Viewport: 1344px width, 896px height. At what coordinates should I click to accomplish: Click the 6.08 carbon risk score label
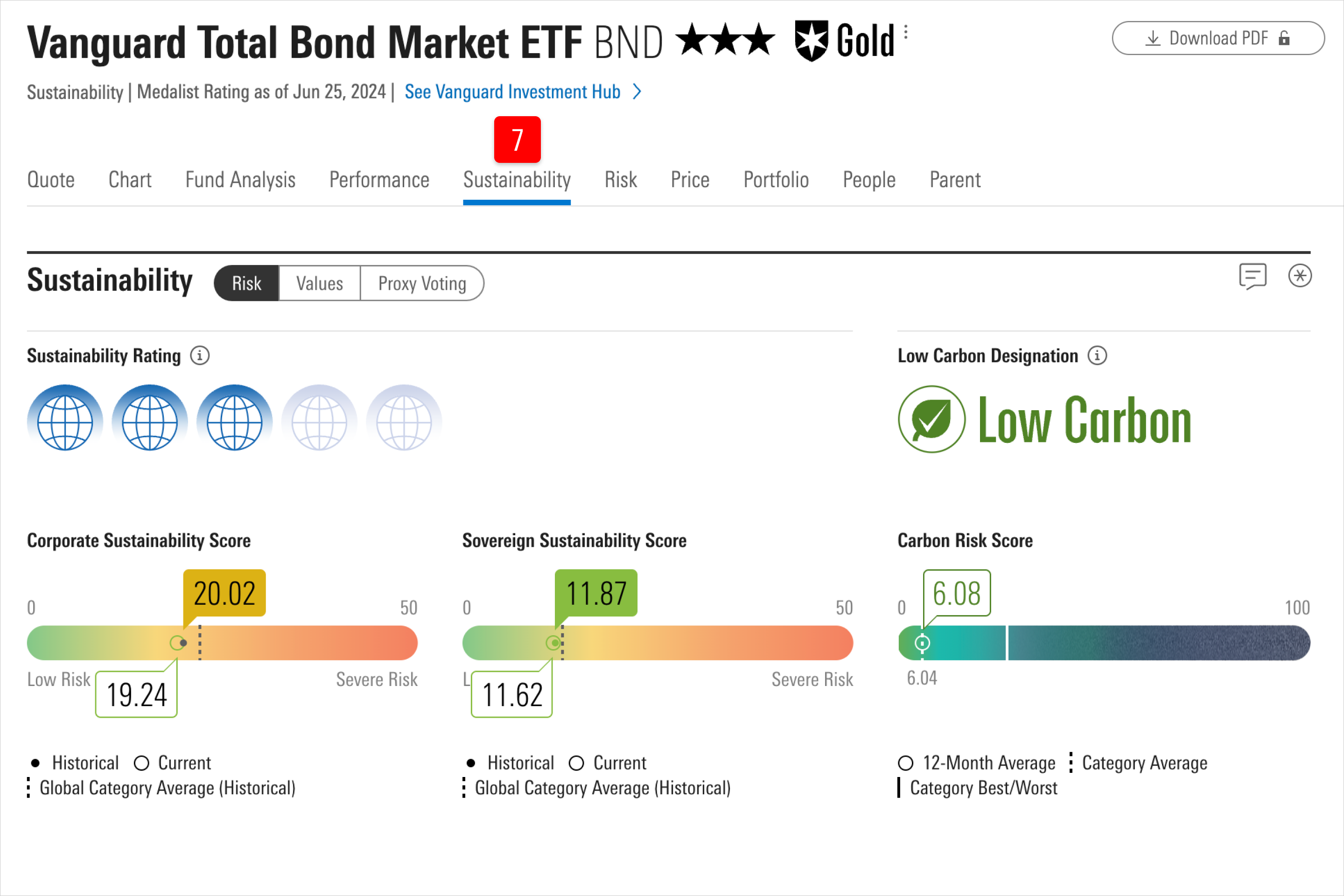pos(957,593)
